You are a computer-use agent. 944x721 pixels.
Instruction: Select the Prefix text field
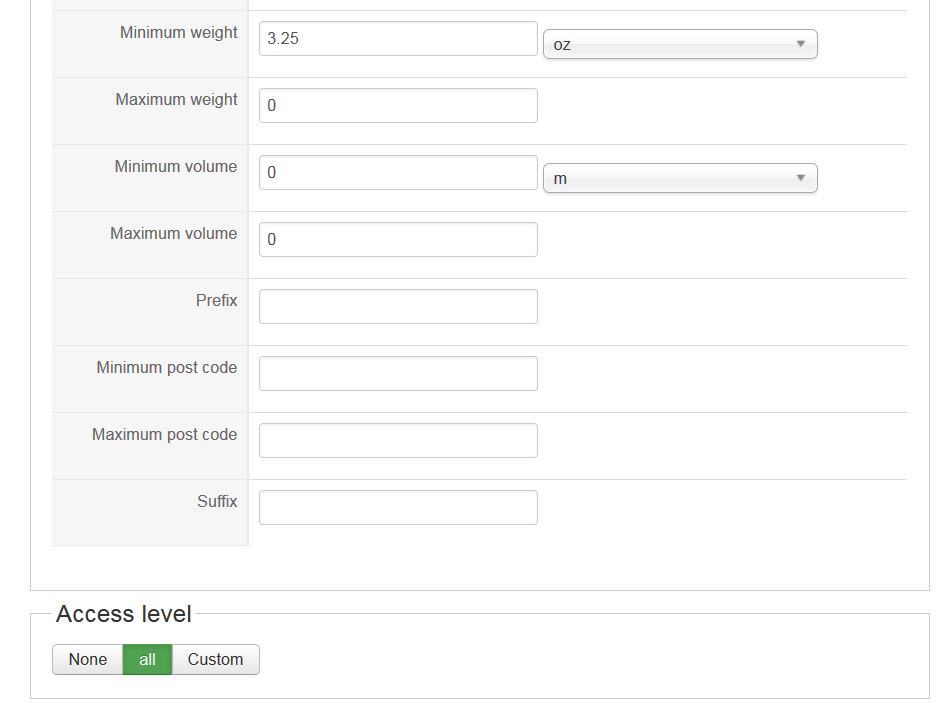(x=398, y=307)
